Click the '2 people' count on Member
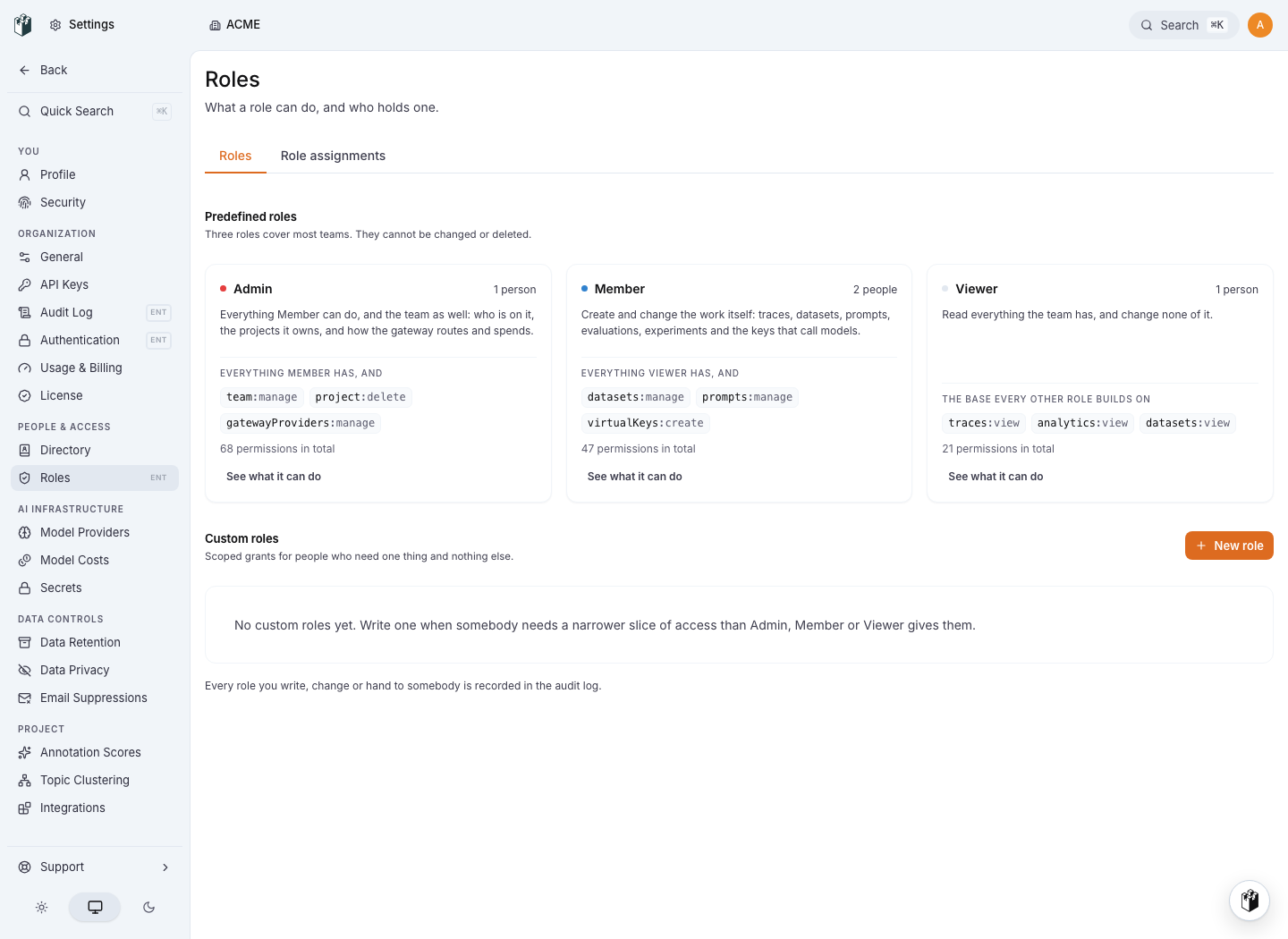Screen dimensions: 1288x939 (x=875, y=290)
